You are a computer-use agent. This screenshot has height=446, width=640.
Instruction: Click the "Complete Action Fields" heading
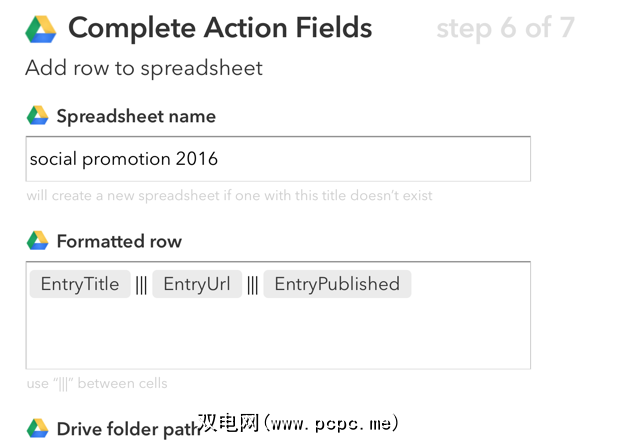220,28
